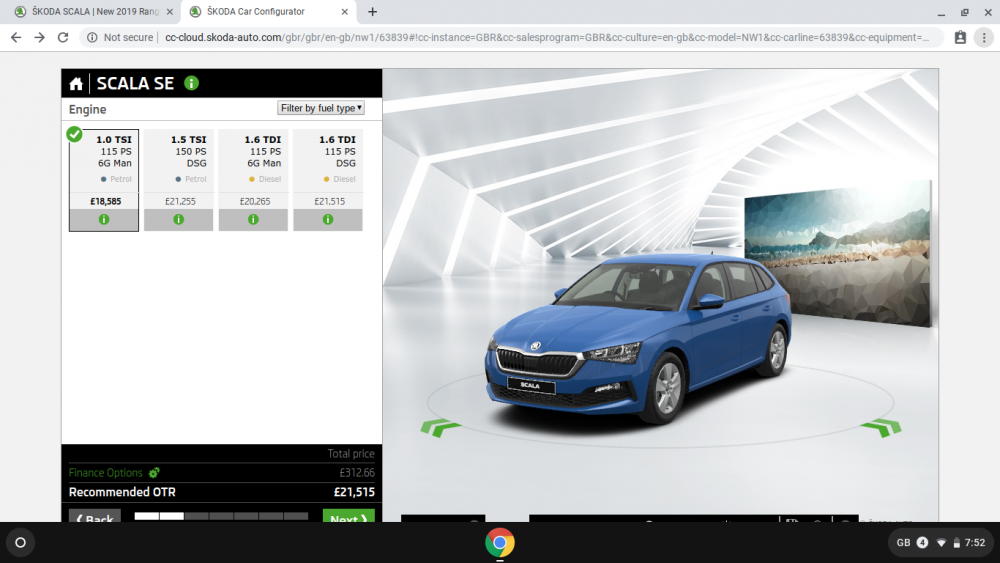
Task: Open clipboard extension icon in toolbar
Action: [960, 38]
